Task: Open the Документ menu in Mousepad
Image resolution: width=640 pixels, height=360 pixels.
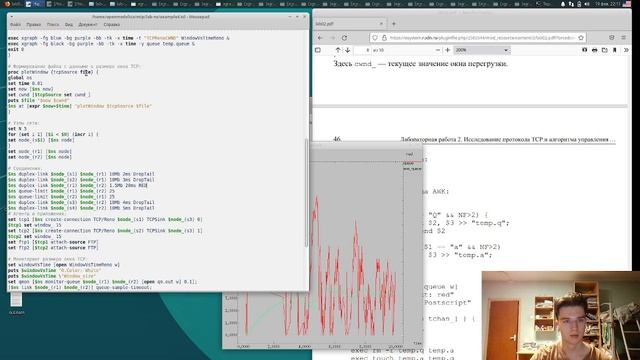Action: 88,24
